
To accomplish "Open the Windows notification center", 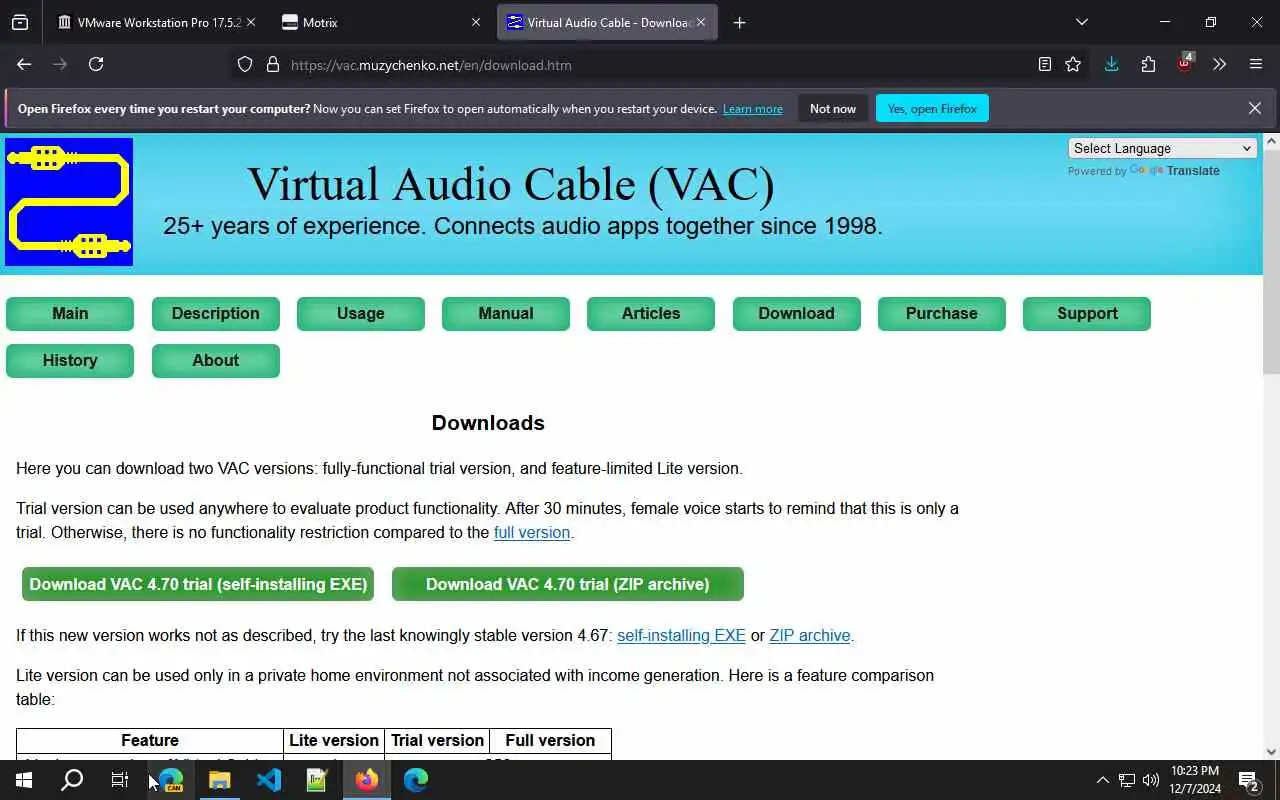I will pos(1249,780).
